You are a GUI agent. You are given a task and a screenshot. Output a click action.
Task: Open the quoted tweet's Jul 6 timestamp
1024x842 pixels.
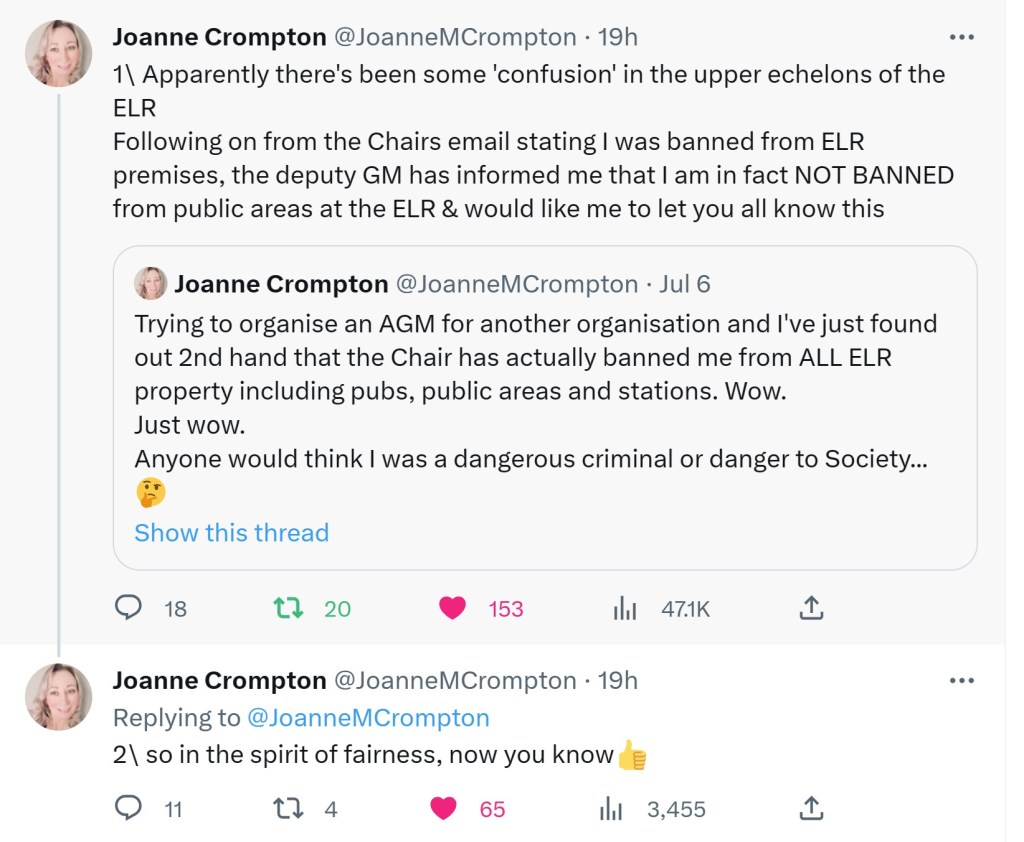pyautogui.click(x=685, y=284)
